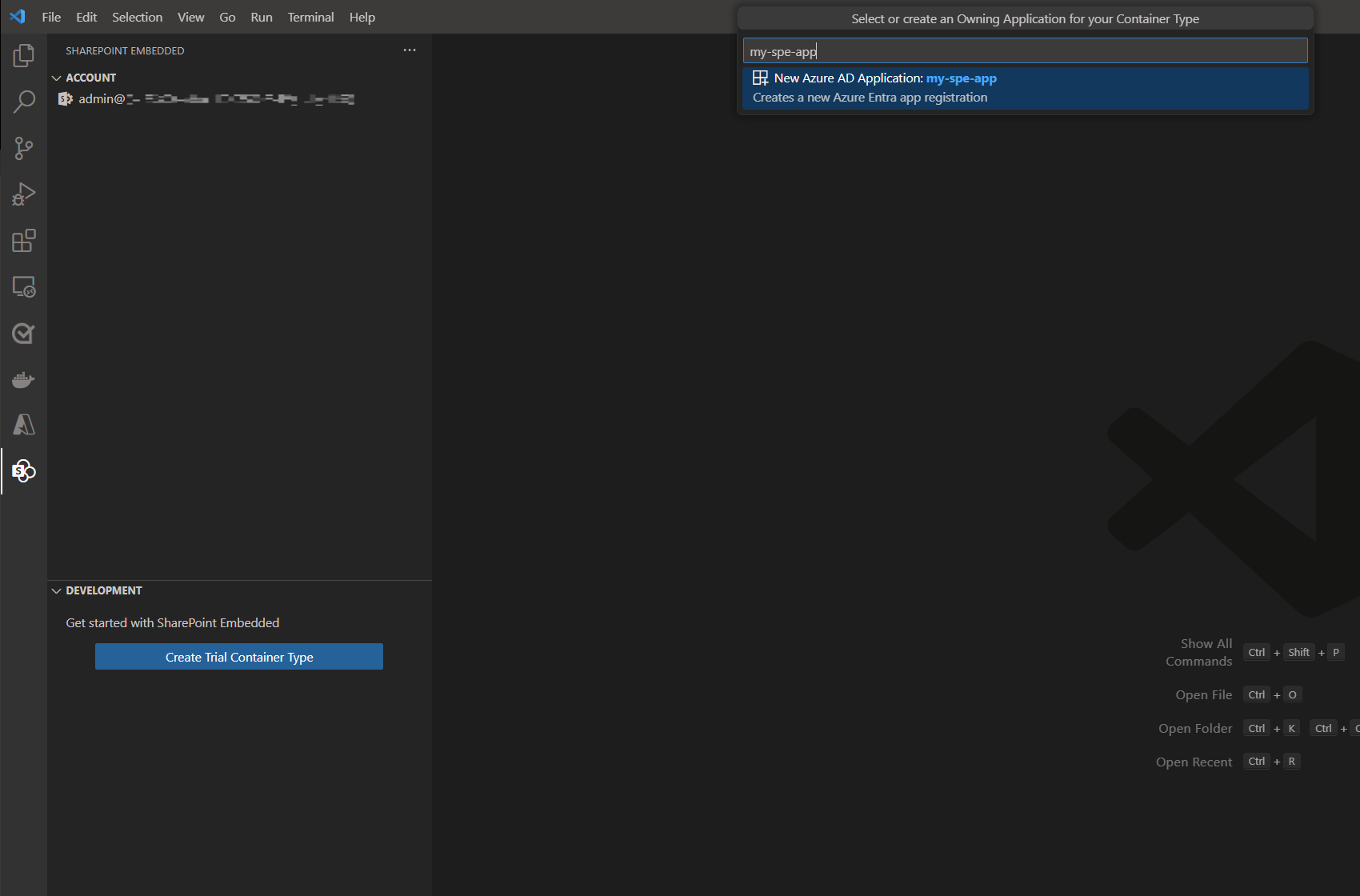The image size is (1360, 896).
Task: Select the Docker extension icon
Action: coord(23,379)
